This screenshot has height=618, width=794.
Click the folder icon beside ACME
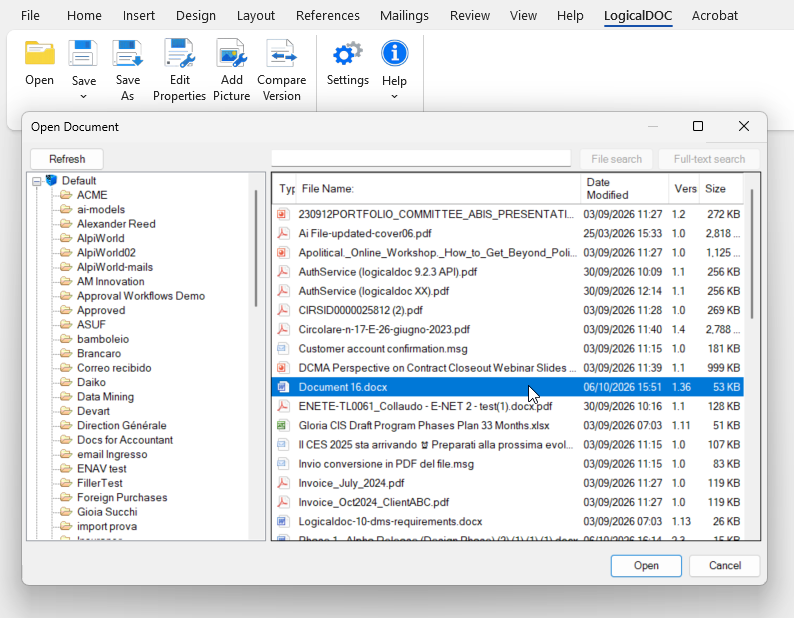66,195
